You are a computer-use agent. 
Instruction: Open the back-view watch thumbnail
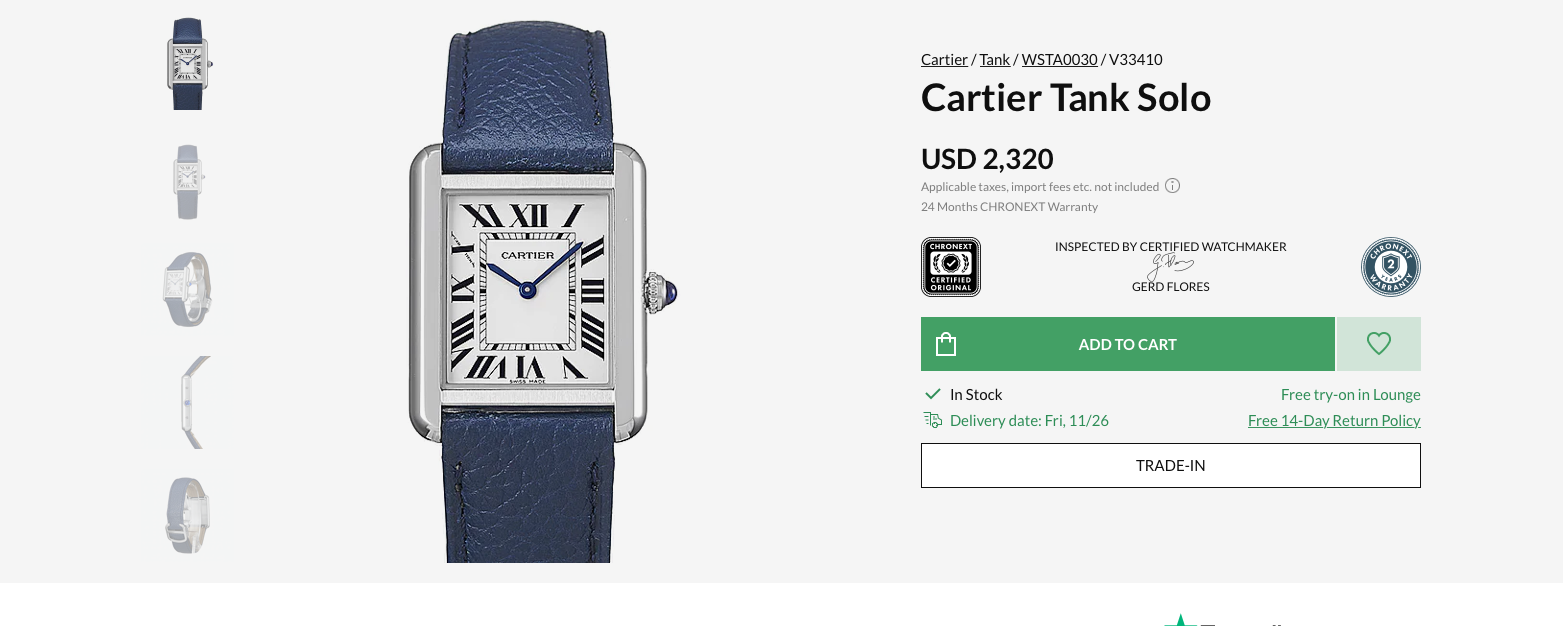pyautogui.click(x=188, y=515)
